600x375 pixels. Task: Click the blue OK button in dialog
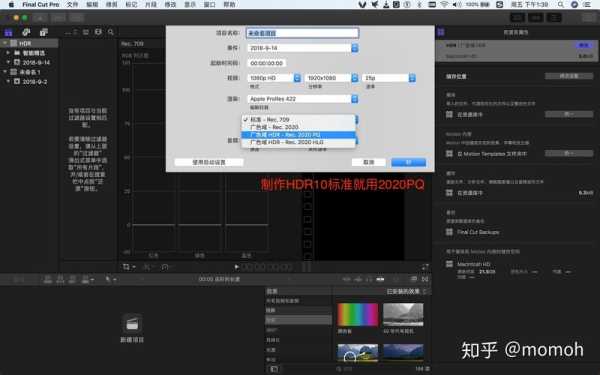click(408, 162)
